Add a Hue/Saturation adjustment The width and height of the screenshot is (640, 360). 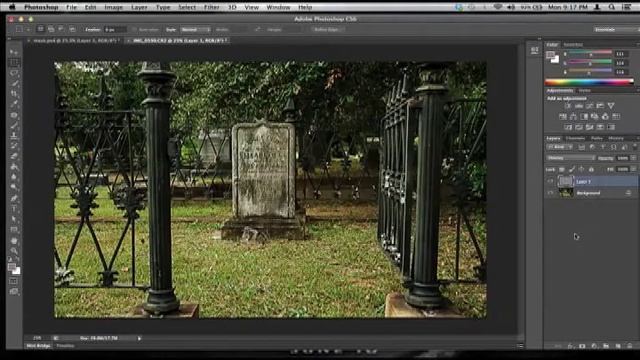tap(562, 117)
